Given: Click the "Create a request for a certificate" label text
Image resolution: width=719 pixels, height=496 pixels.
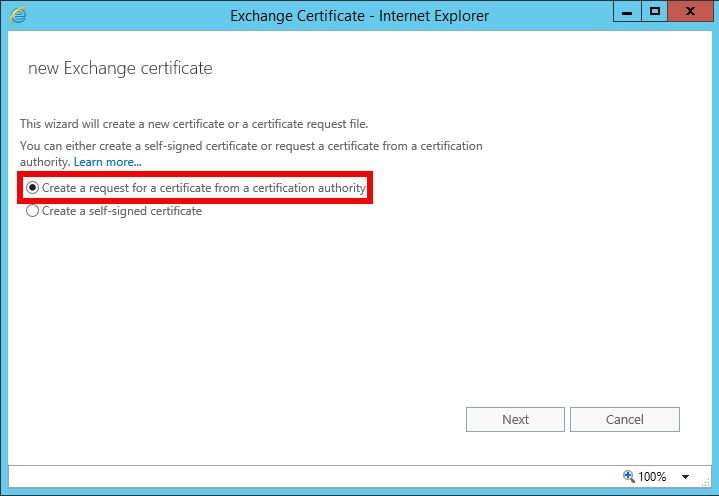Looking at the screenshot, I should tap(203, 188).
